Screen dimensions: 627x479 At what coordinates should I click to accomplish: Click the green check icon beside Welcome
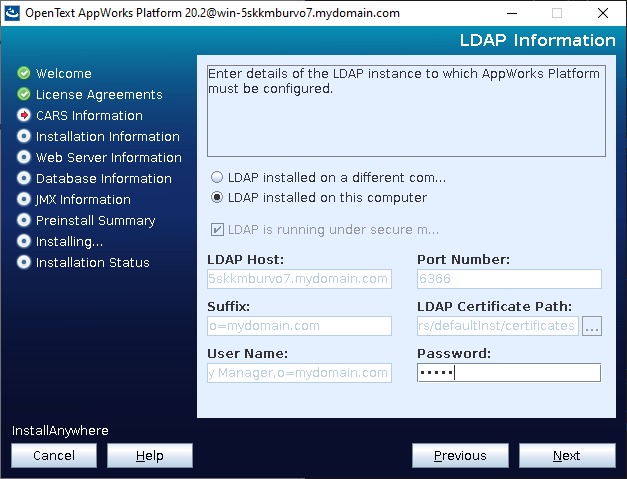(x=24, y=73)
